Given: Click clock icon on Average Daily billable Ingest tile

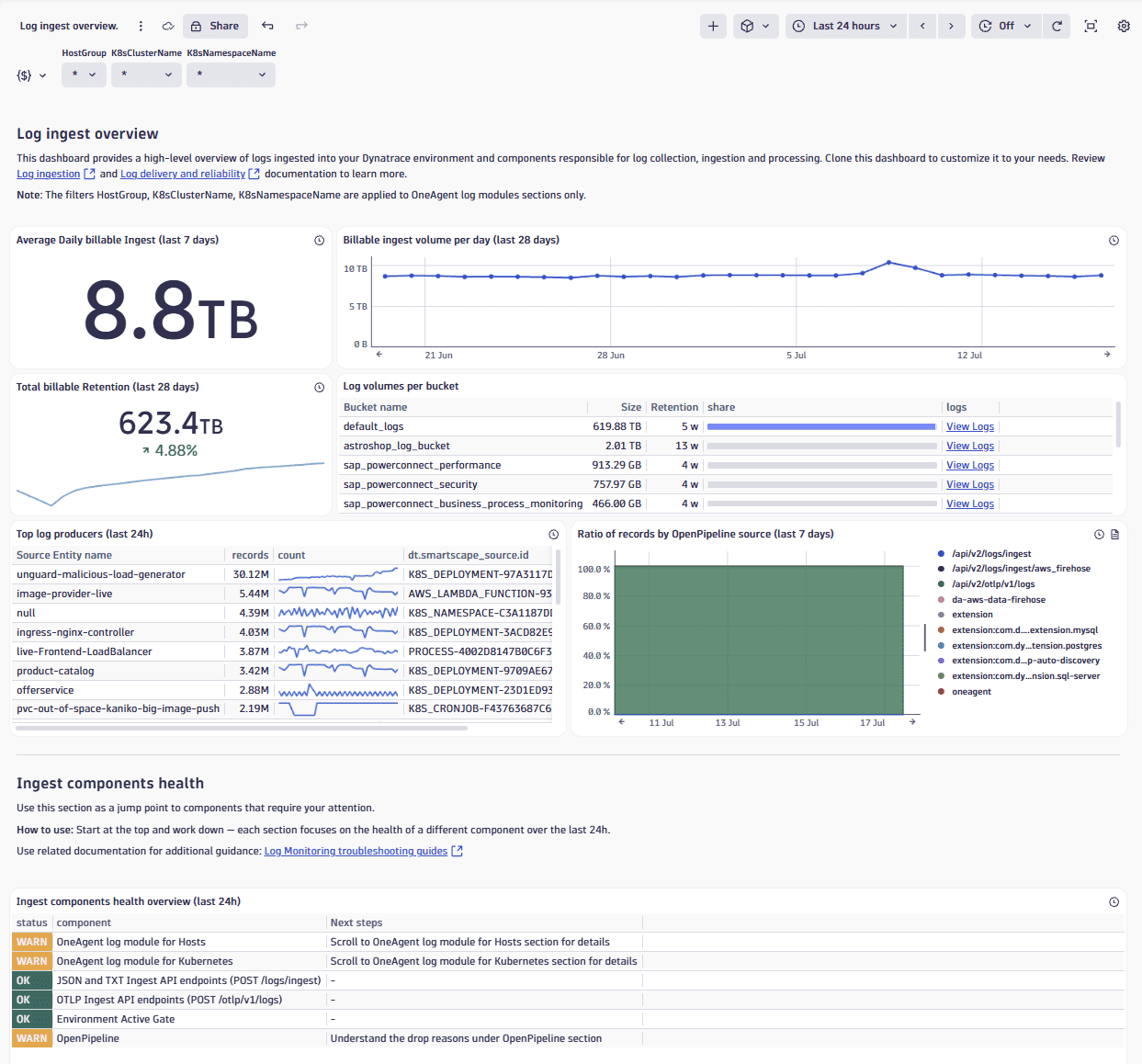Looking at the screenshot, I should [x=320, y=241].
